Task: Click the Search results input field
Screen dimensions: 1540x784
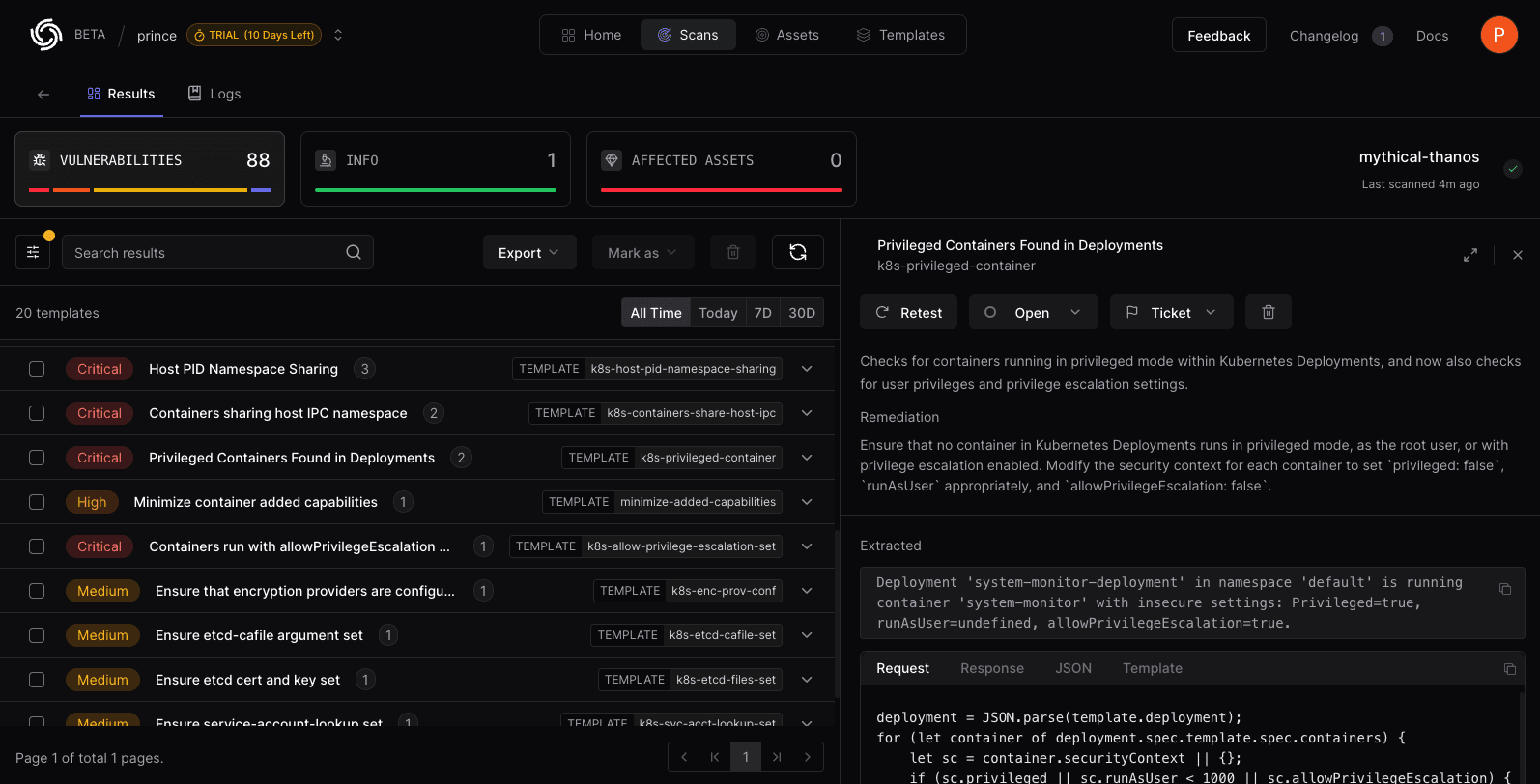Action: click(203, 253)
